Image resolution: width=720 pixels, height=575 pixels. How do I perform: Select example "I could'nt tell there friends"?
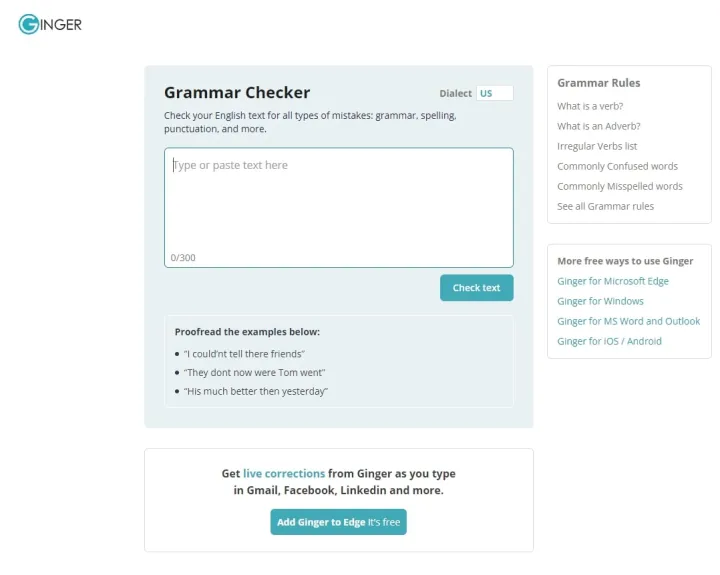pos(244,354)
